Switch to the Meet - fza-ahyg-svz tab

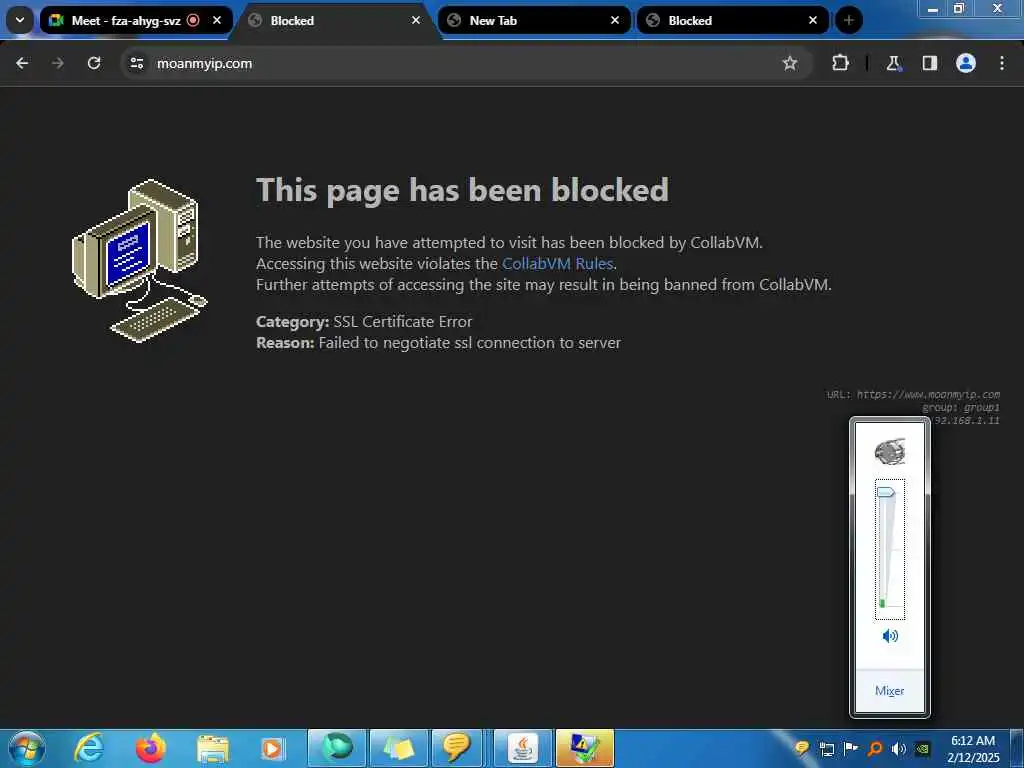pos(125,20)
